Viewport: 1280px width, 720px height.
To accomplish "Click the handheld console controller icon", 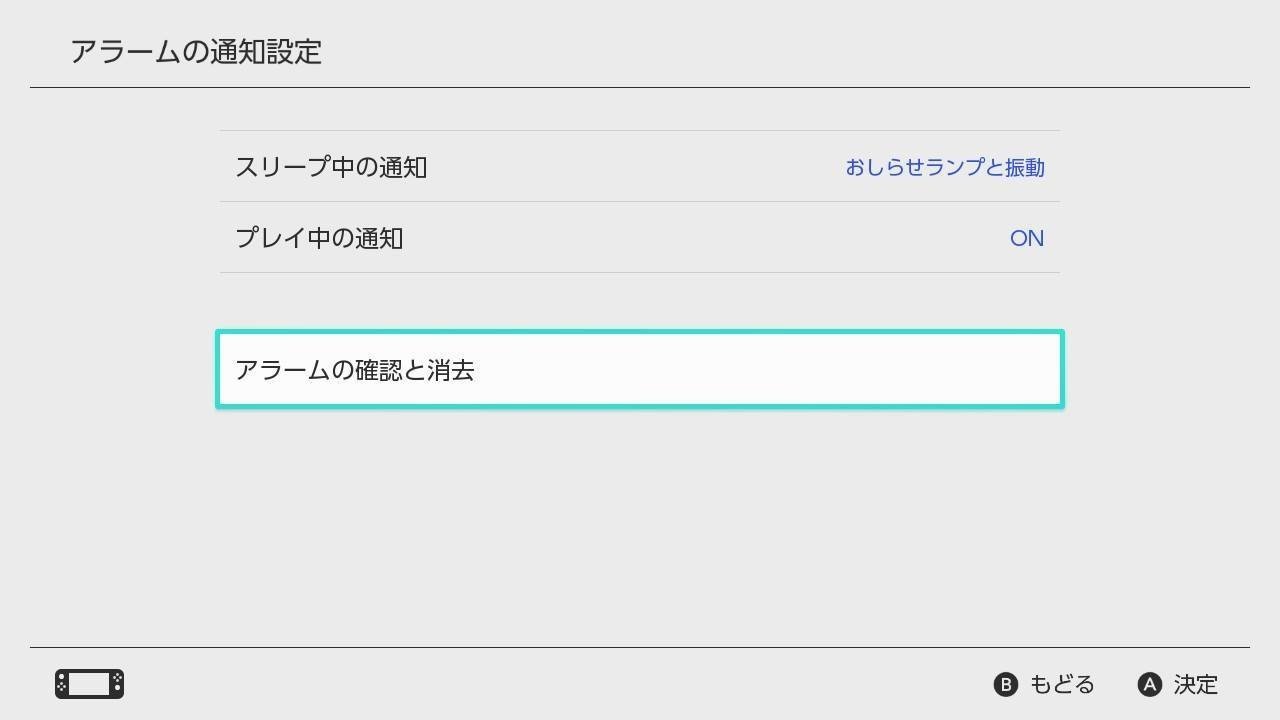I will pyautogui.click(x=89, y=684).
